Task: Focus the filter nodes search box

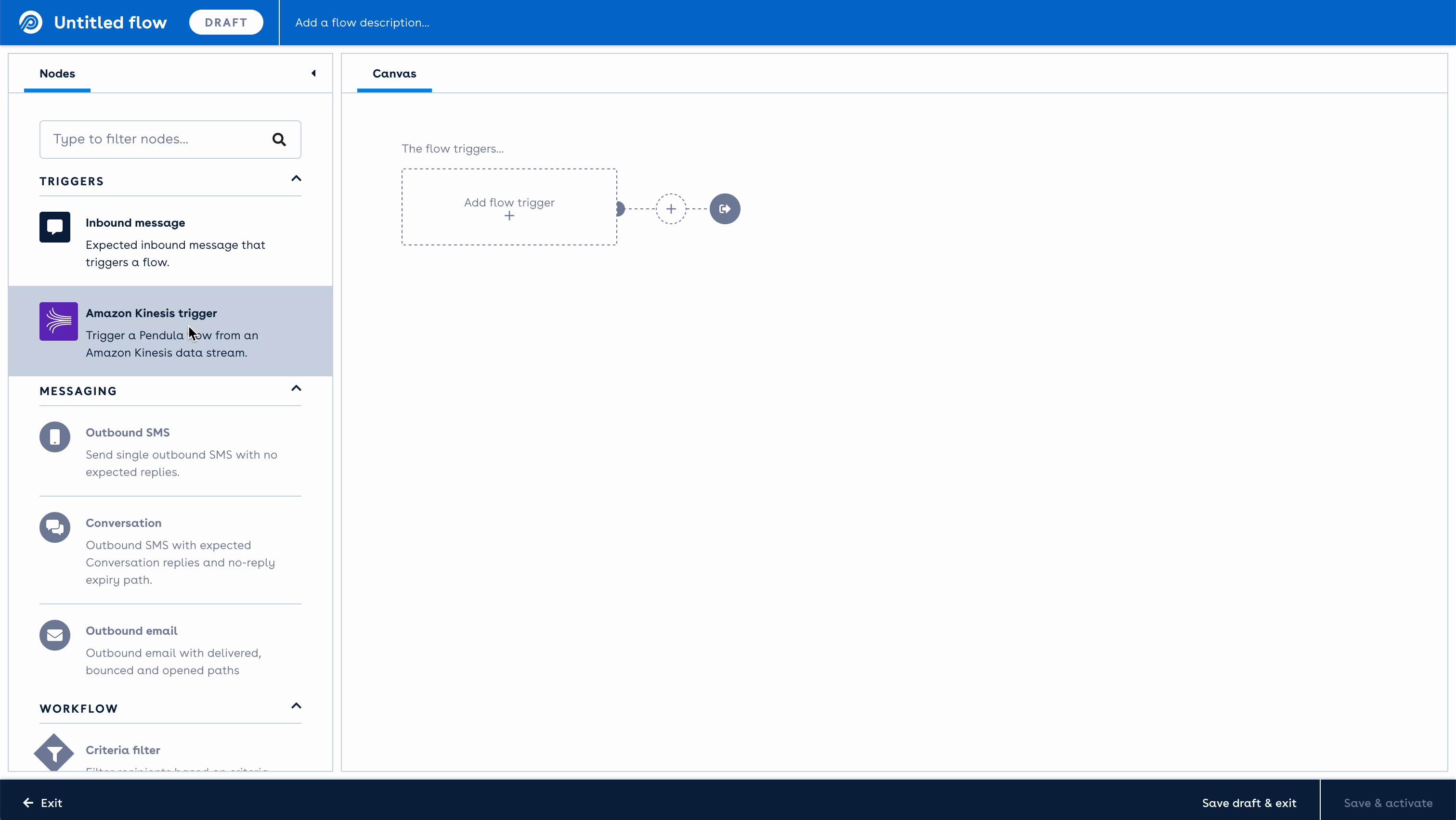Action: pos(170,140)
